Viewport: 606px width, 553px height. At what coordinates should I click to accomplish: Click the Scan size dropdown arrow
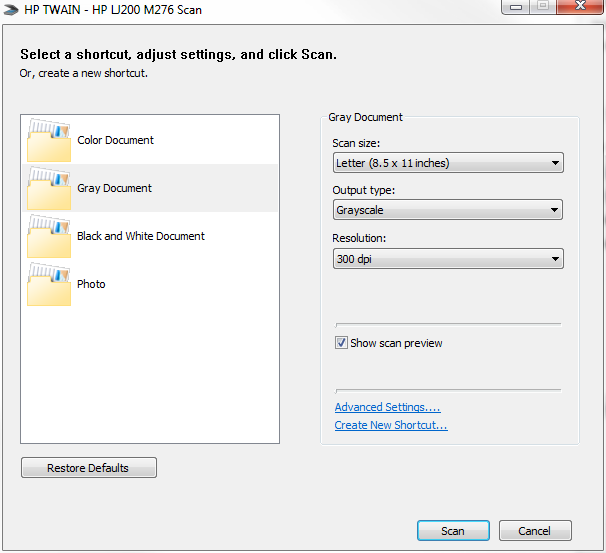[555, 163]
